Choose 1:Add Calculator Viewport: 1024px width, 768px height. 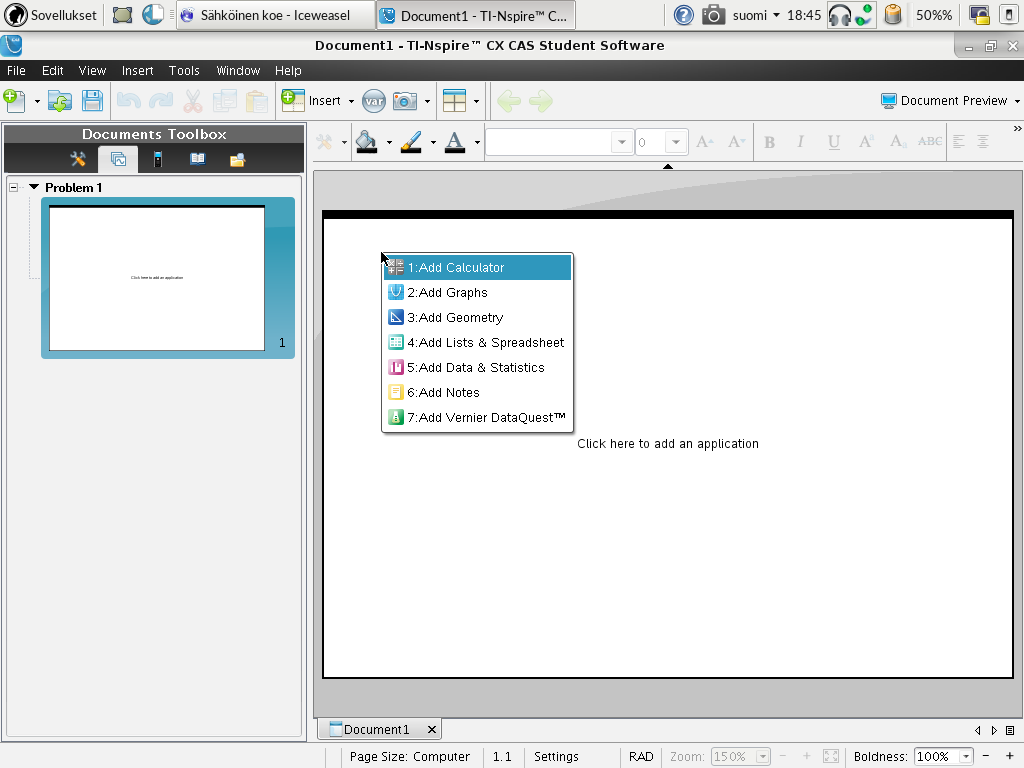[x=477, y=268]
